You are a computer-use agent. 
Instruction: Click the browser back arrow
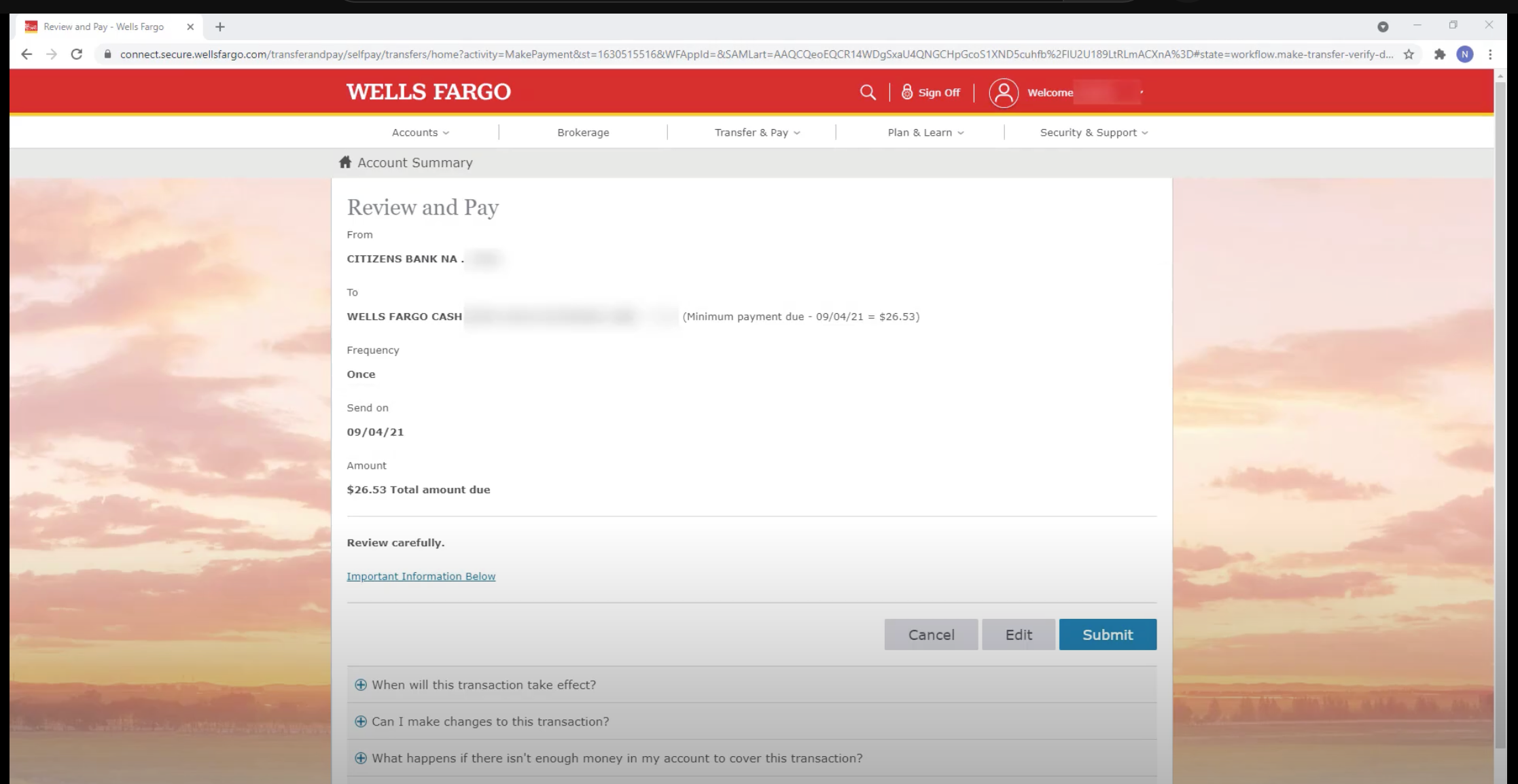click(x=26, y=54)
